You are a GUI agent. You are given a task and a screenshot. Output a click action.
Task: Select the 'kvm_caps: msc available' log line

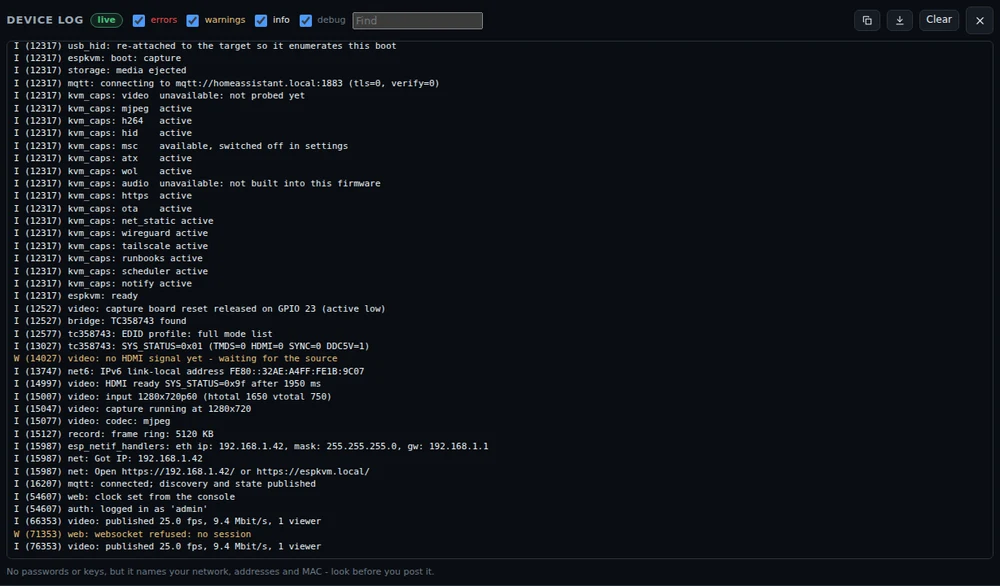[180, 145]
